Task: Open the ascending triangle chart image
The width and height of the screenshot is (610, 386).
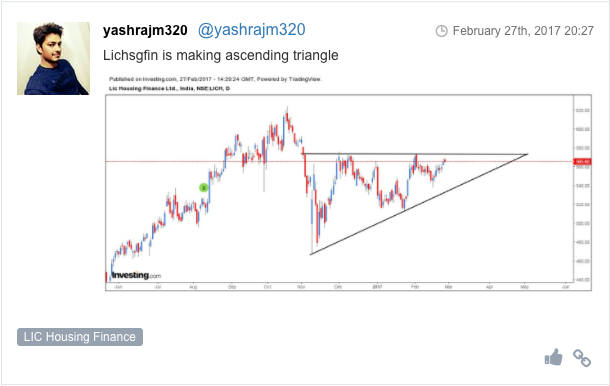Action: coord(348,183)
